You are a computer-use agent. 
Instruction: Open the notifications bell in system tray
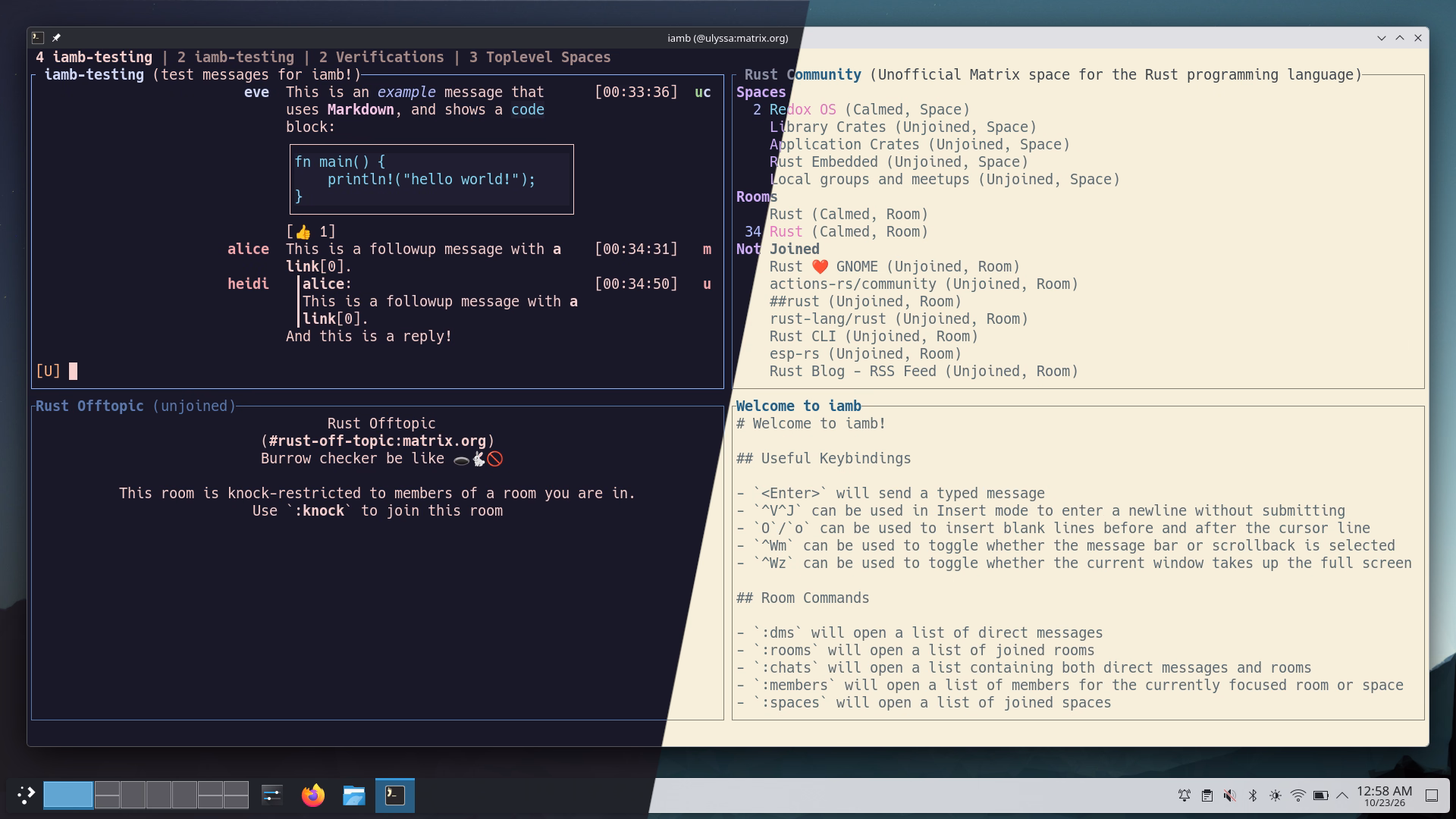click(1184, 795)
